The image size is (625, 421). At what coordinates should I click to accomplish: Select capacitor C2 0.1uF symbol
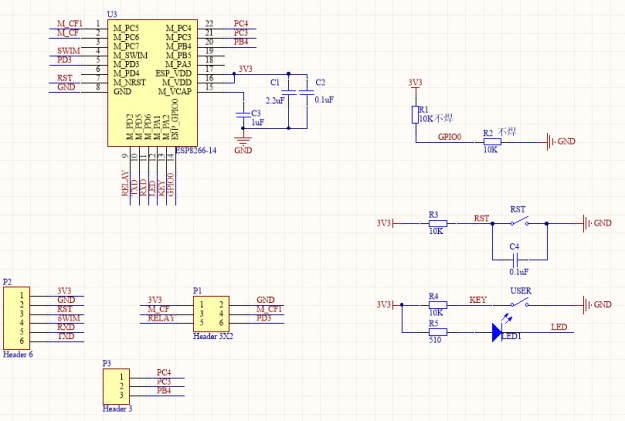(307, 92)
